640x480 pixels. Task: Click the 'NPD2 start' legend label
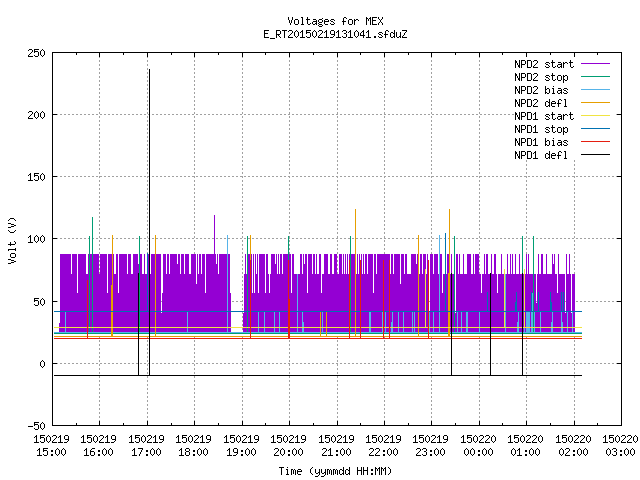544,64
